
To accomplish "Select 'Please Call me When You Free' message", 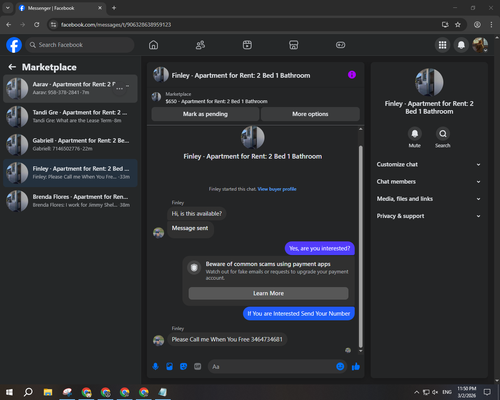I will point(227,339).
